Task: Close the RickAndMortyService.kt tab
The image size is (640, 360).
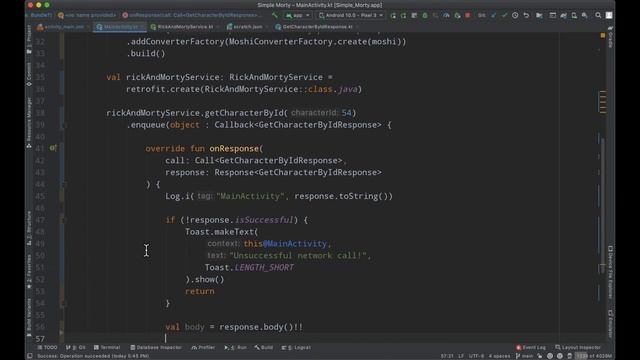Action: click(x=218, y=27)
